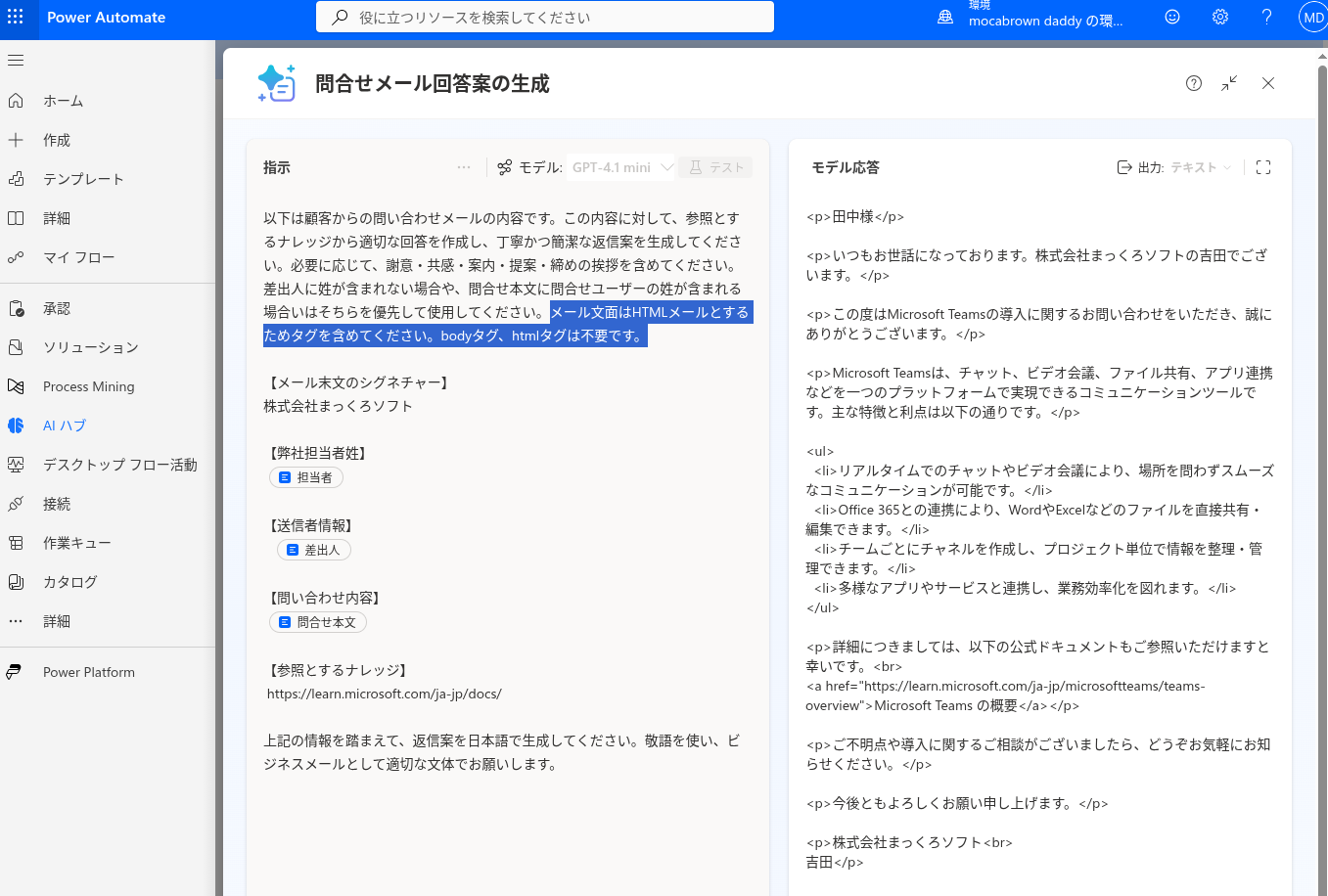Click the 【弊社担当者姓】 heading
1328x896 pixels.
(x=318, y=453)
